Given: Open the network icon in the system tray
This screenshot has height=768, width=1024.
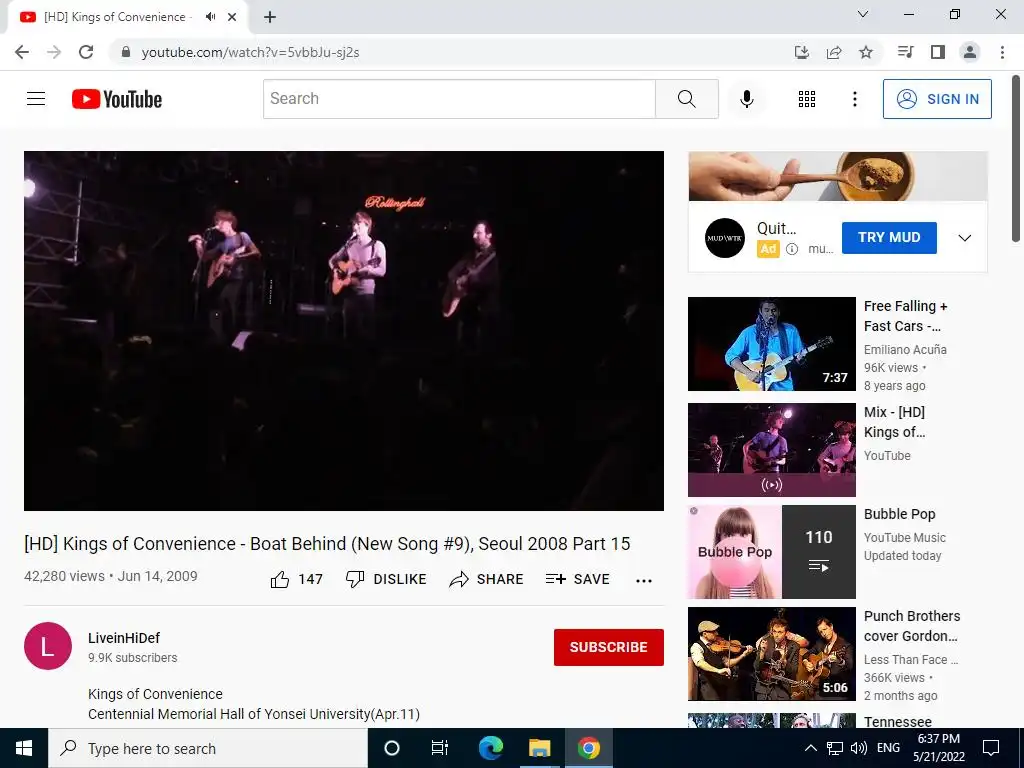Looking at the screenshot, I should (835, 748).
